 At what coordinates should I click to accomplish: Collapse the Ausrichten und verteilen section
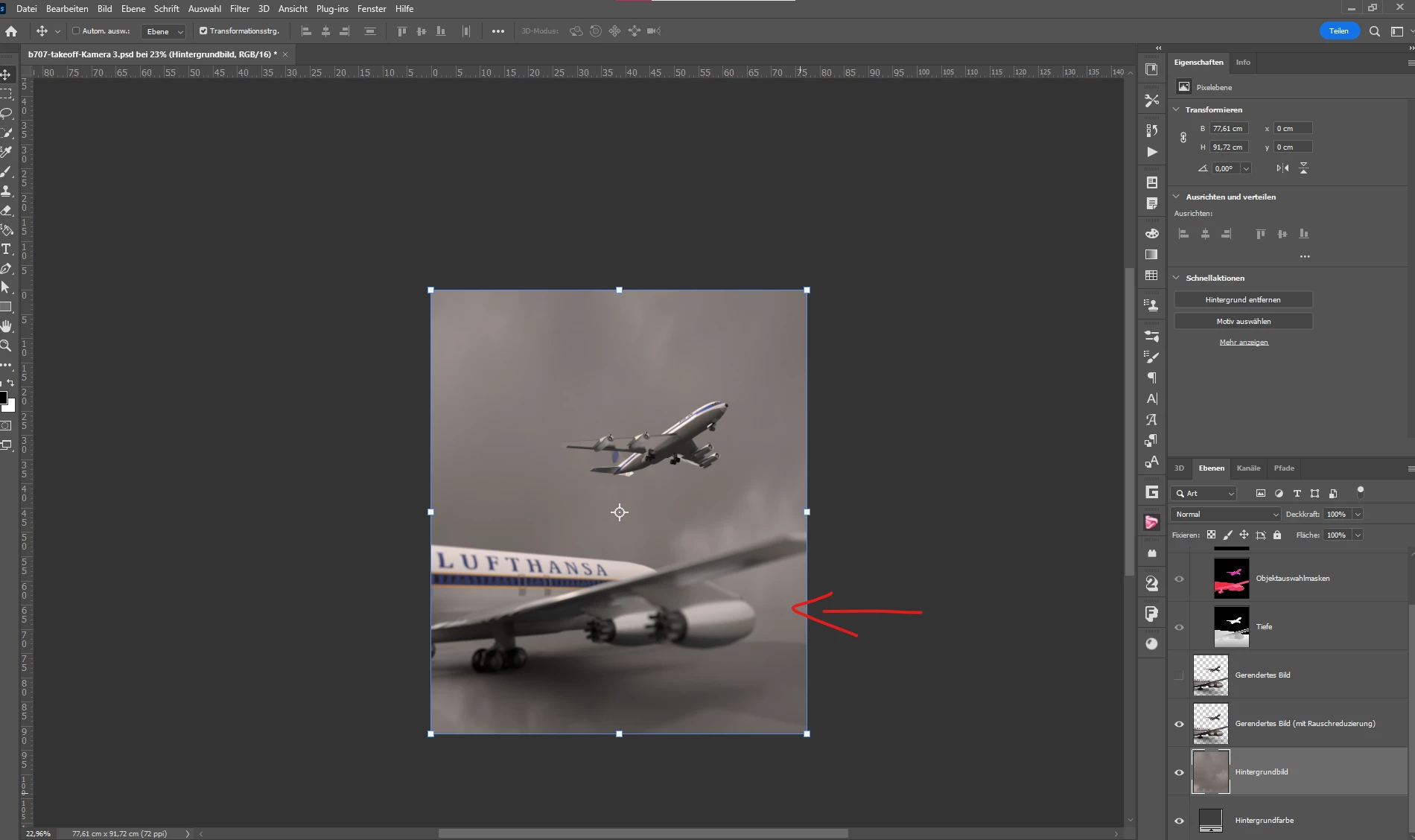(1176, 197)
